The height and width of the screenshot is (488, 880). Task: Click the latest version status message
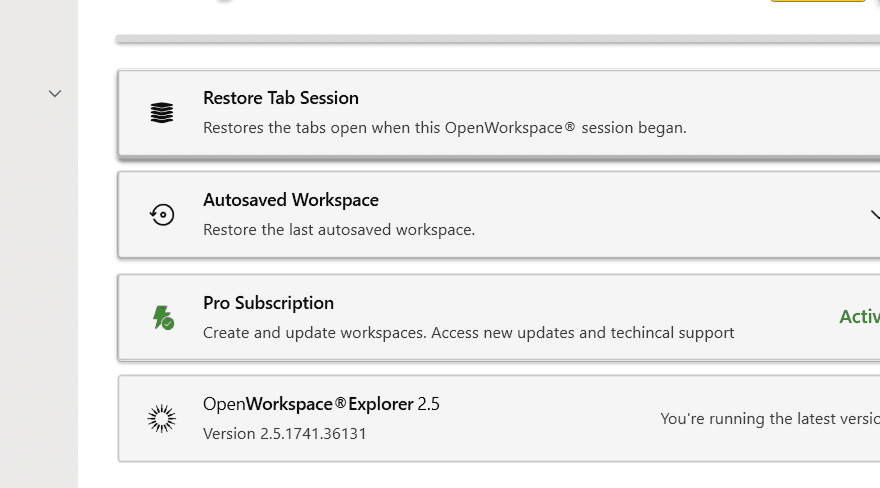(769, 419)
